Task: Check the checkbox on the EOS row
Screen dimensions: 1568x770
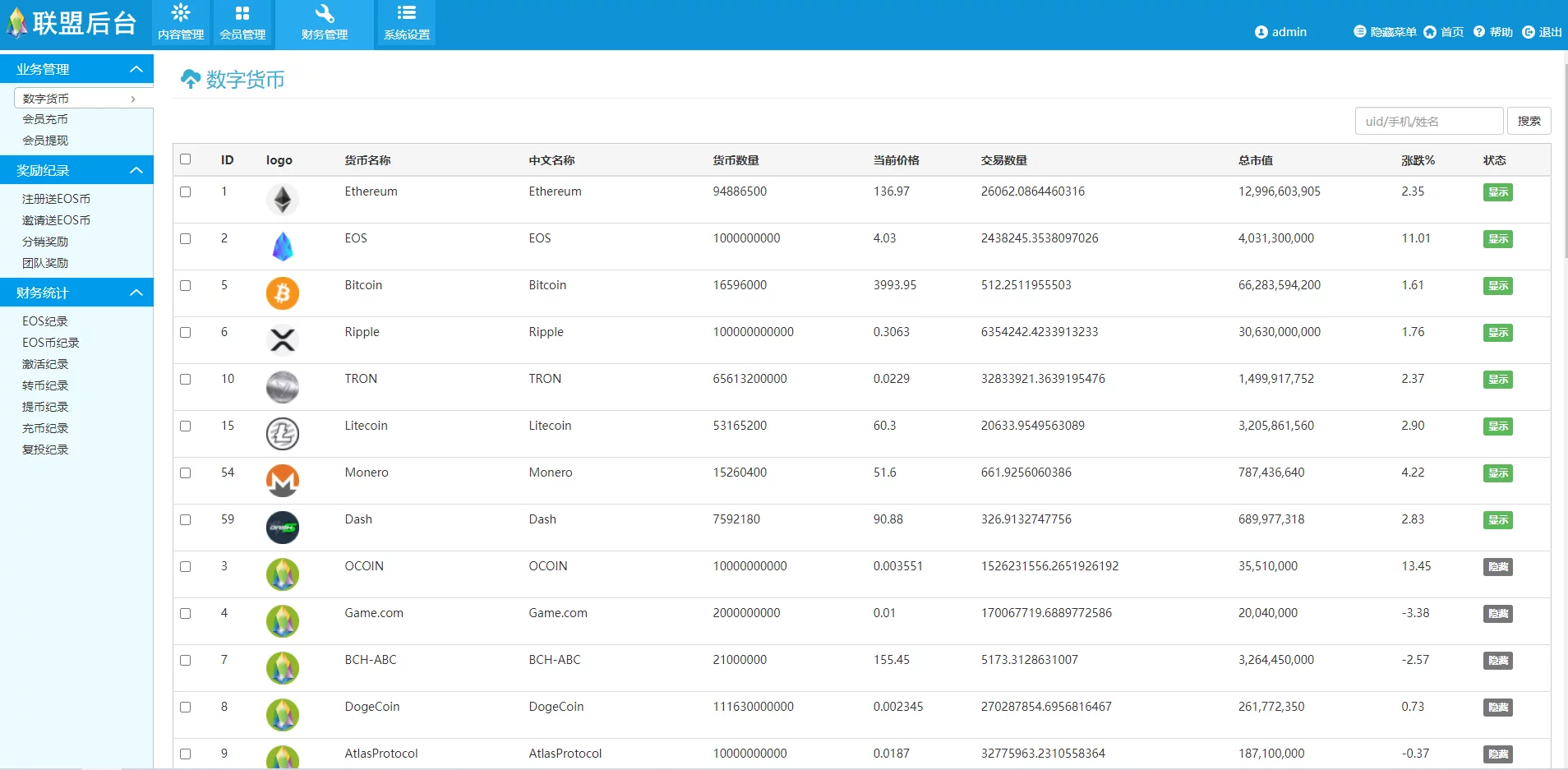Action: click(186, 239)
